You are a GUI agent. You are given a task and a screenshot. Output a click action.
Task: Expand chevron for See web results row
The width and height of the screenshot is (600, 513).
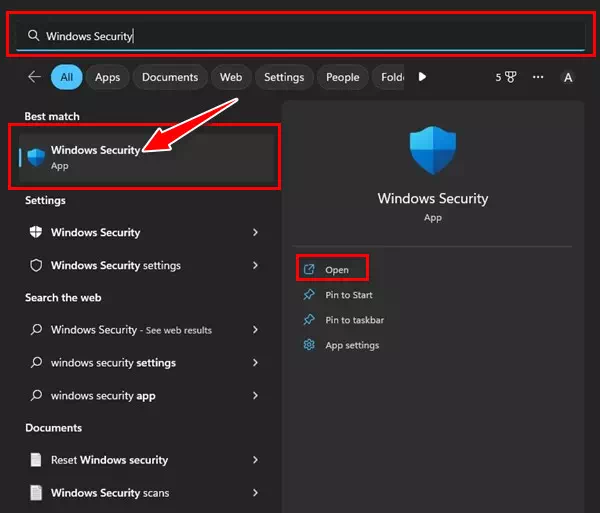pos(255,329)
